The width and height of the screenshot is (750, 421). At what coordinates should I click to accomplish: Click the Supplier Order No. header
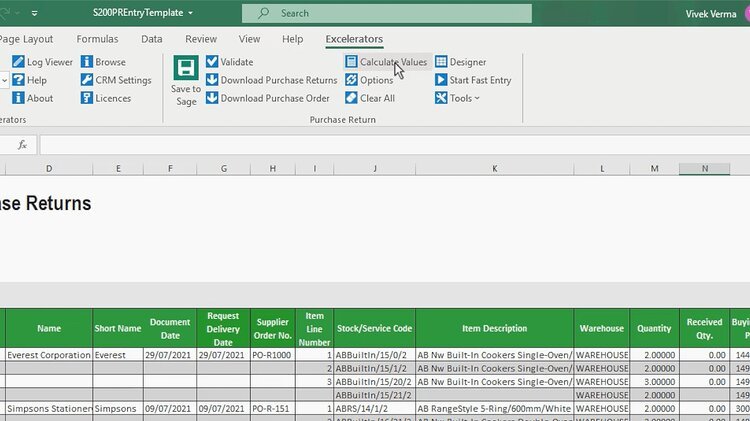(x=273, y=328)
